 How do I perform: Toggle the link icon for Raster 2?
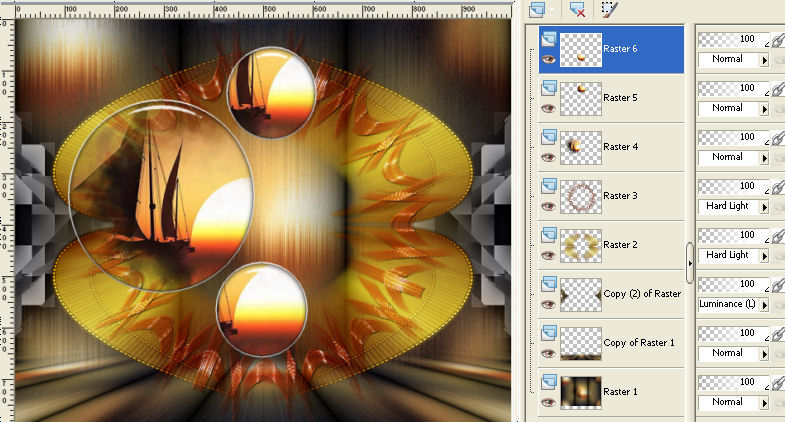tap(778, 236)
